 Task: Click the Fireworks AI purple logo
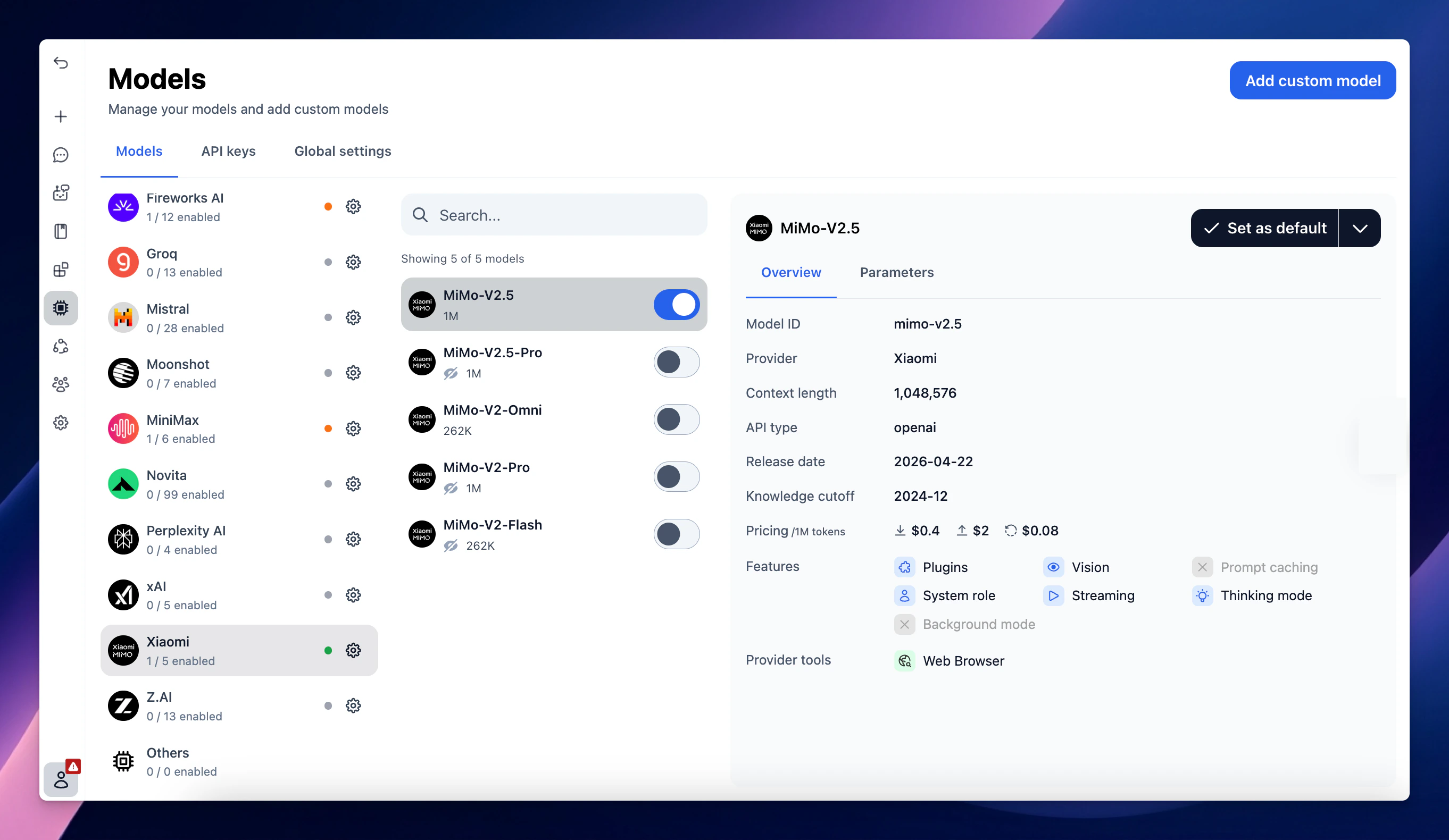(123, 207)
